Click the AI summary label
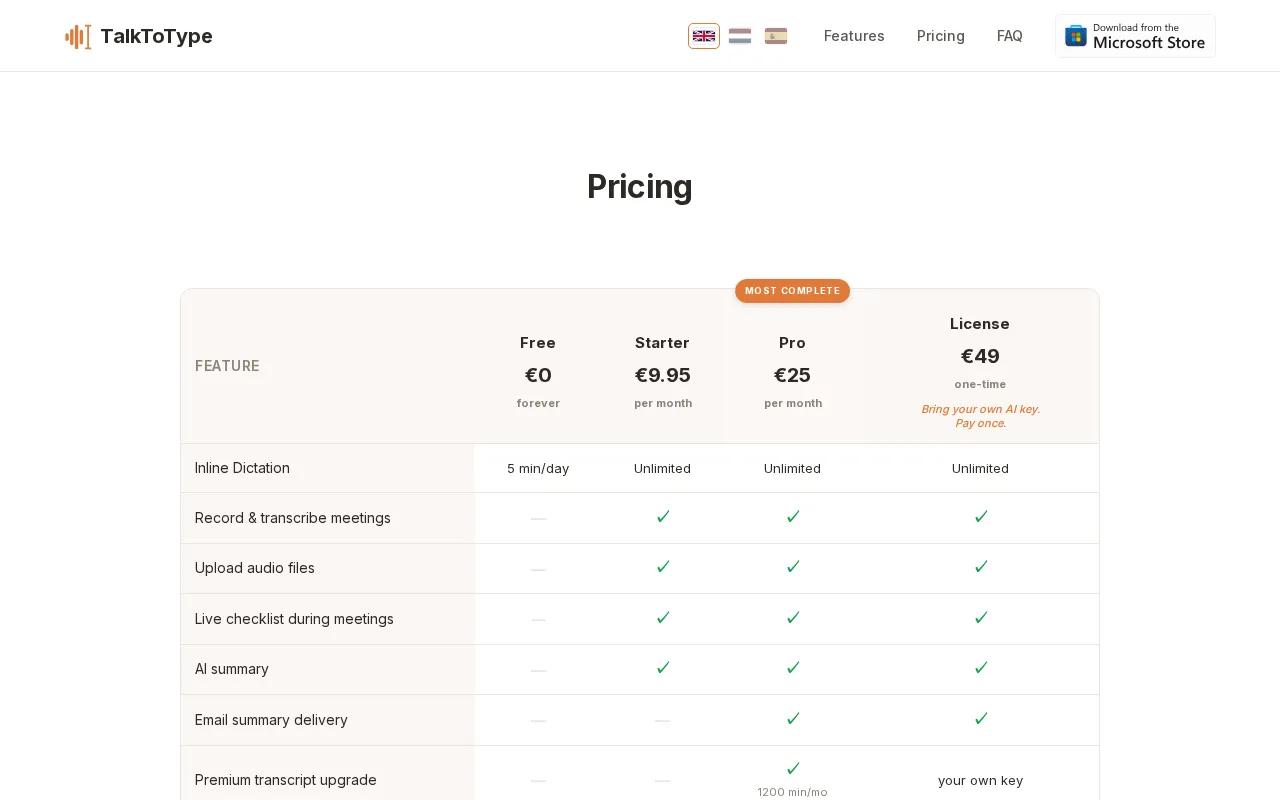Image resolution: width=1280 pixels, height=800 pixels. (x=232, y=669)
